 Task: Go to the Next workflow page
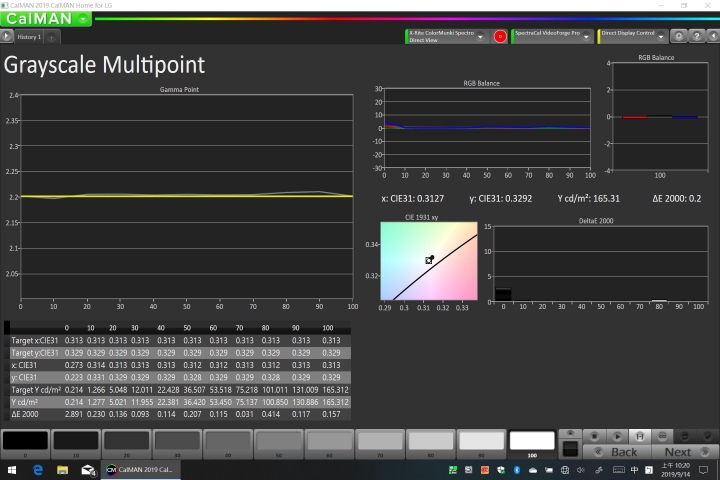[685, 452]
